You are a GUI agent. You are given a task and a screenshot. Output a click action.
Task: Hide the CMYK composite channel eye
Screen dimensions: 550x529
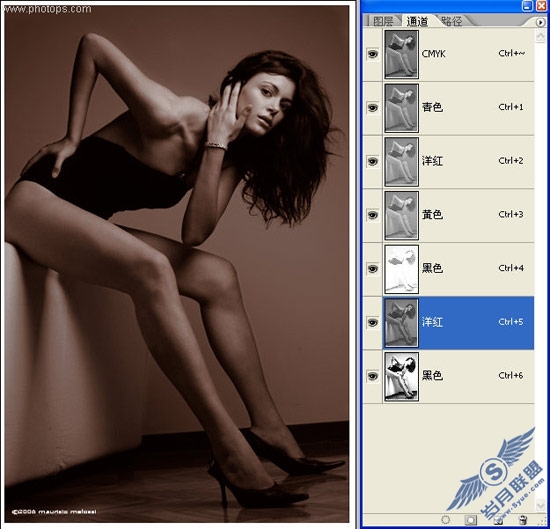[373, 54]
